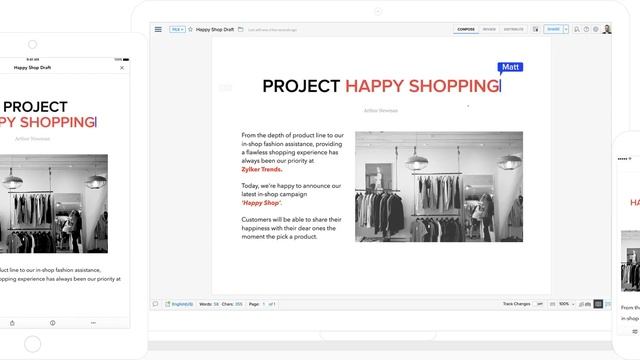This screenshot has height=360, width=640.
Task: Open the folder icon beside the document title
Action: (241, 29)
